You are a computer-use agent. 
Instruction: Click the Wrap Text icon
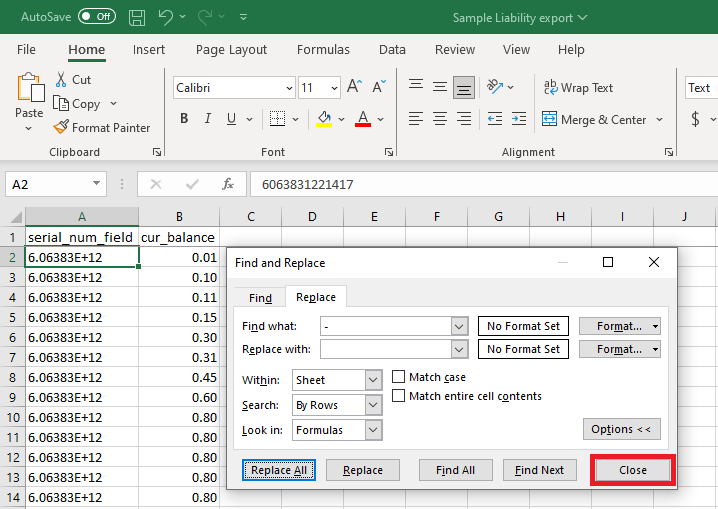point(550,87)
